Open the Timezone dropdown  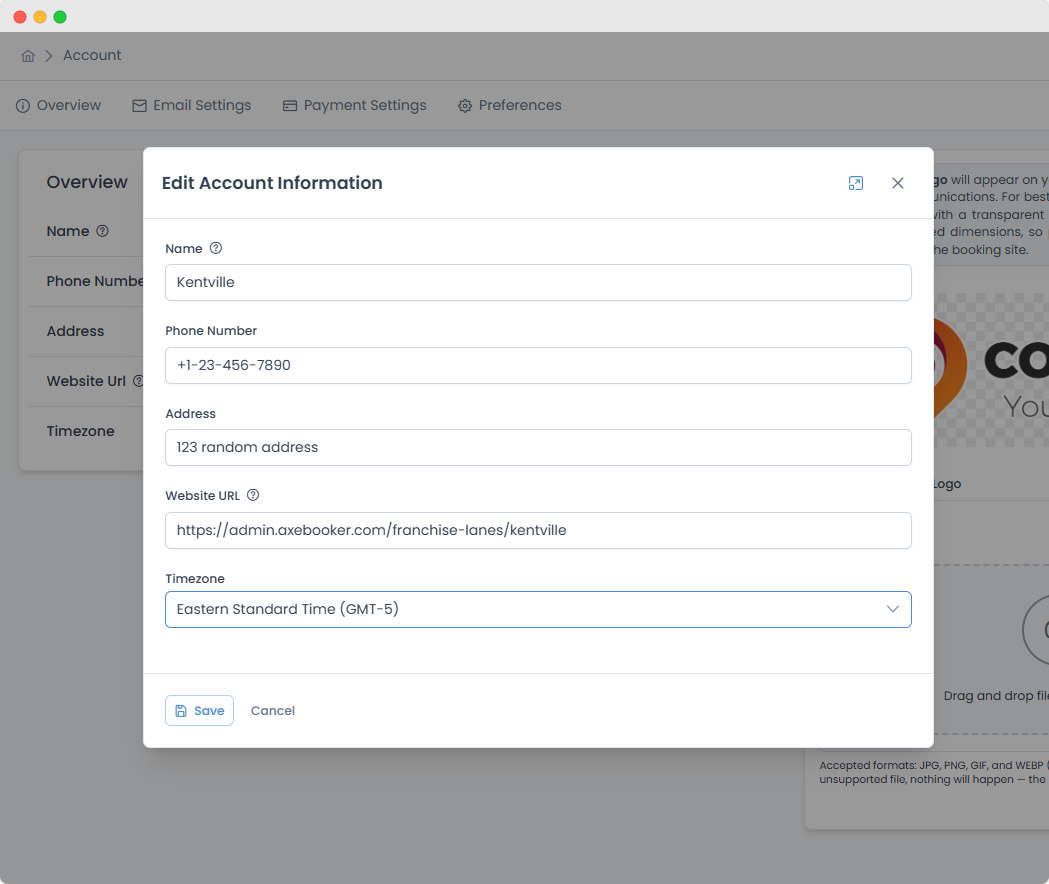(x=538, y=609)
